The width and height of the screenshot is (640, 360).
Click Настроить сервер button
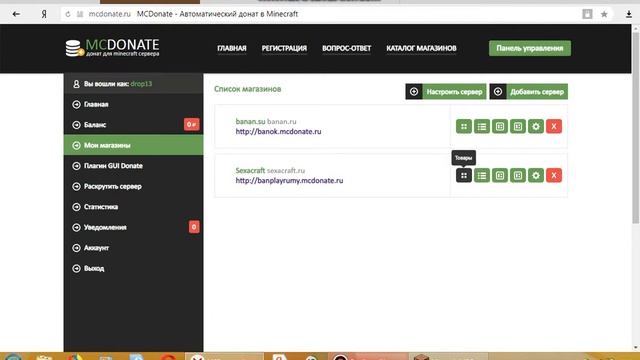pos(446,91)
